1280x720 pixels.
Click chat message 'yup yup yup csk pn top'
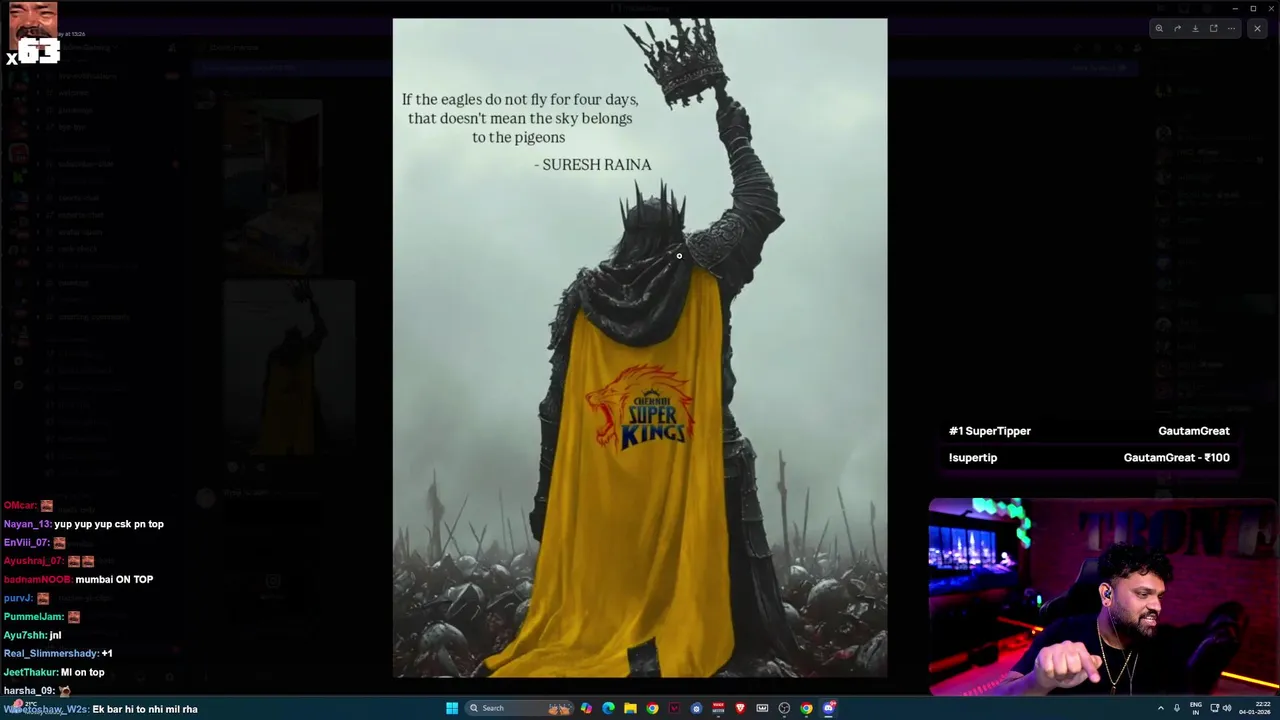pos(109,524)
